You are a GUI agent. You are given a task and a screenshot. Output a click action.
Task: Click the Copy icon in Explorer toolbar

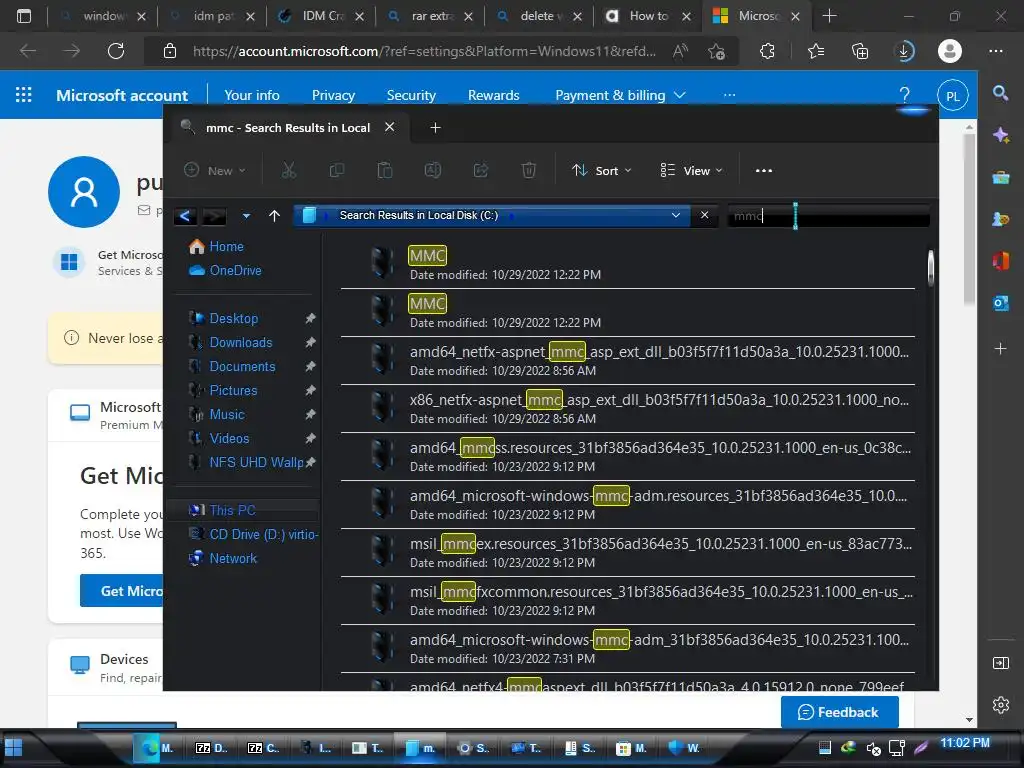pyautogui.click(x=337, y=170)
